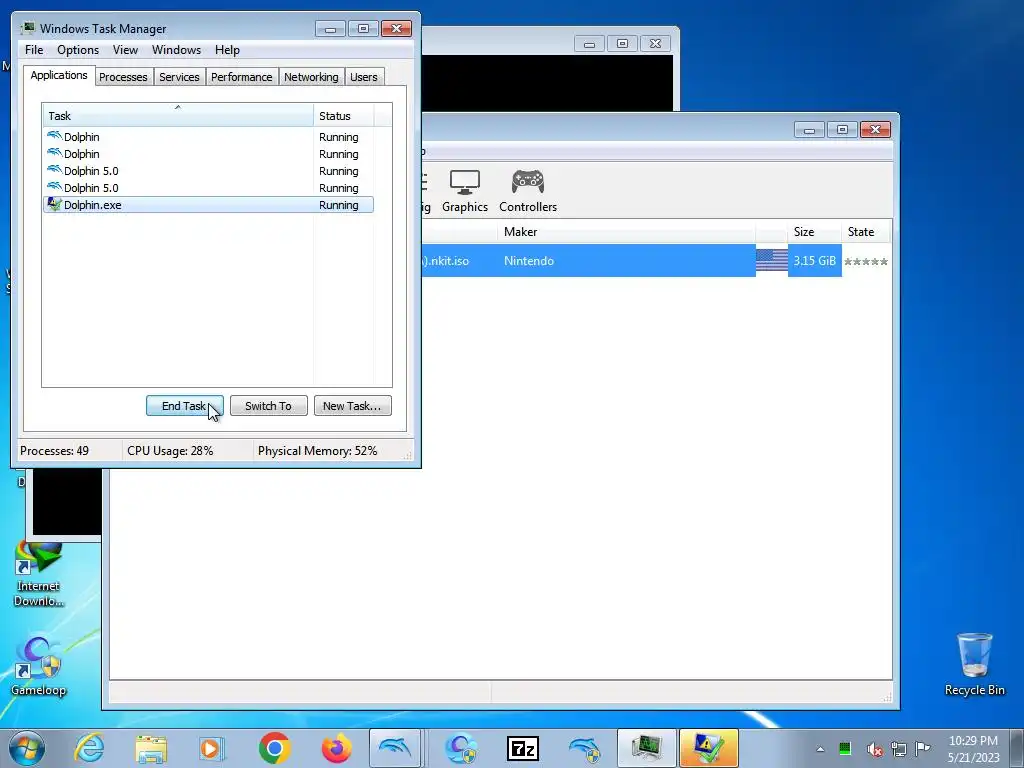The image size is (1024, 768).
Task: Switch to the Users tab
Action: tap(363, 77)
